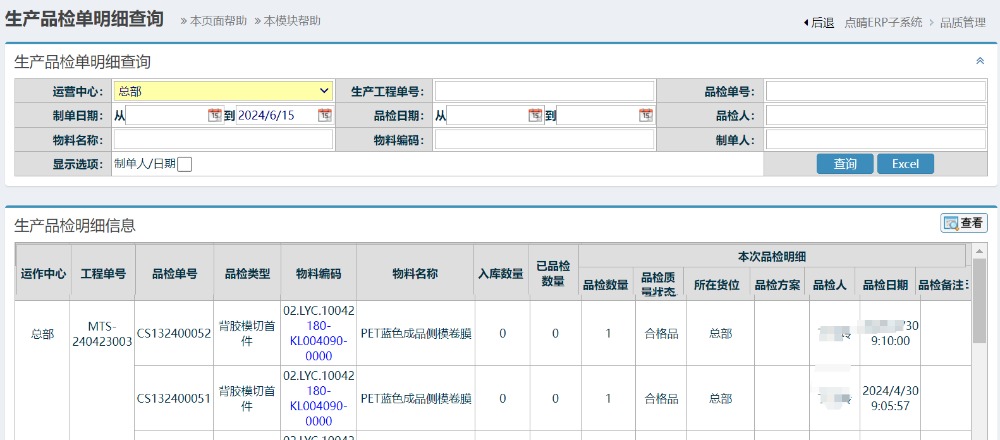The image size is (1000, 440).
Task: Open calendar for 品检日期 end date
Action: click(645, 115)
